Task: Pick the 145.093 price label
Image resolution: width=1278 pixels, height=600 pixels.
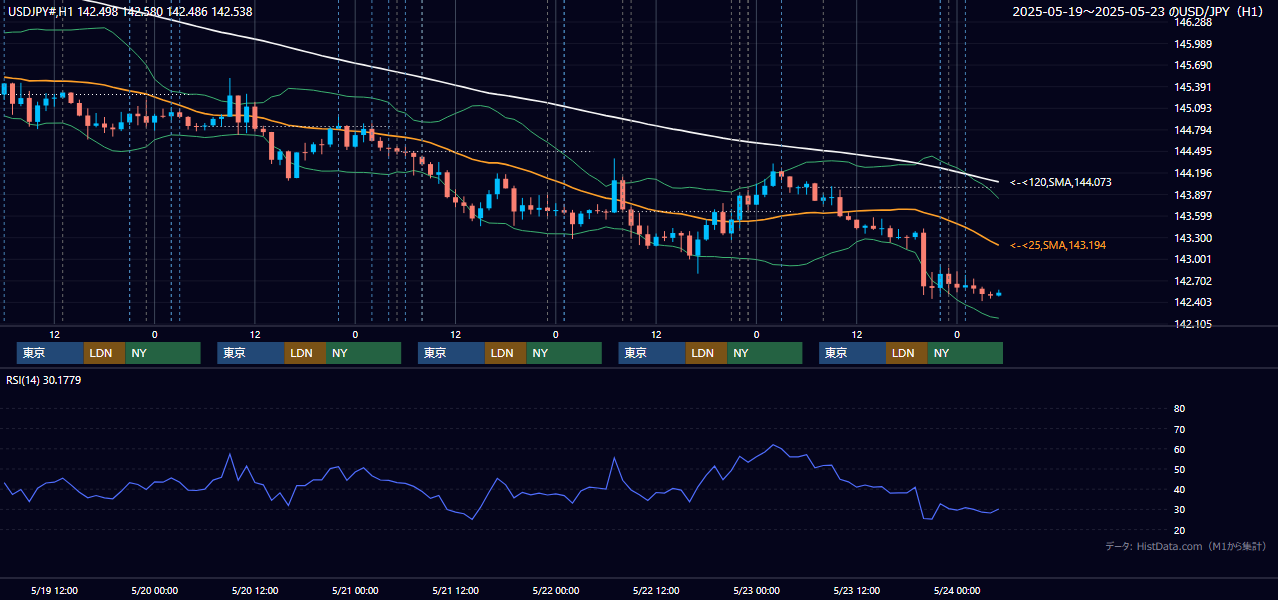Action: [1193, 108]
